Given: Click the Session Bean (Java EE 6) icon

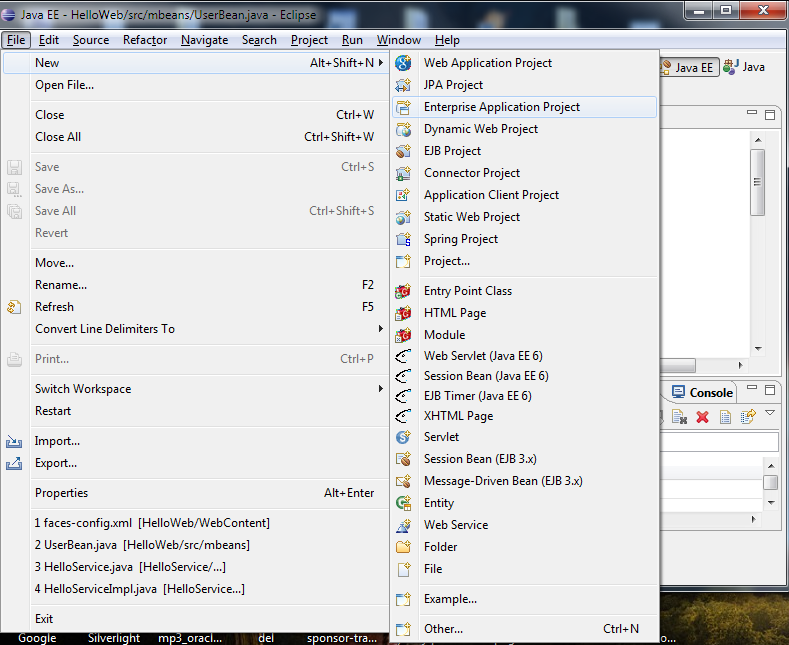Looking at the screenshot, I should click(403, 376).
